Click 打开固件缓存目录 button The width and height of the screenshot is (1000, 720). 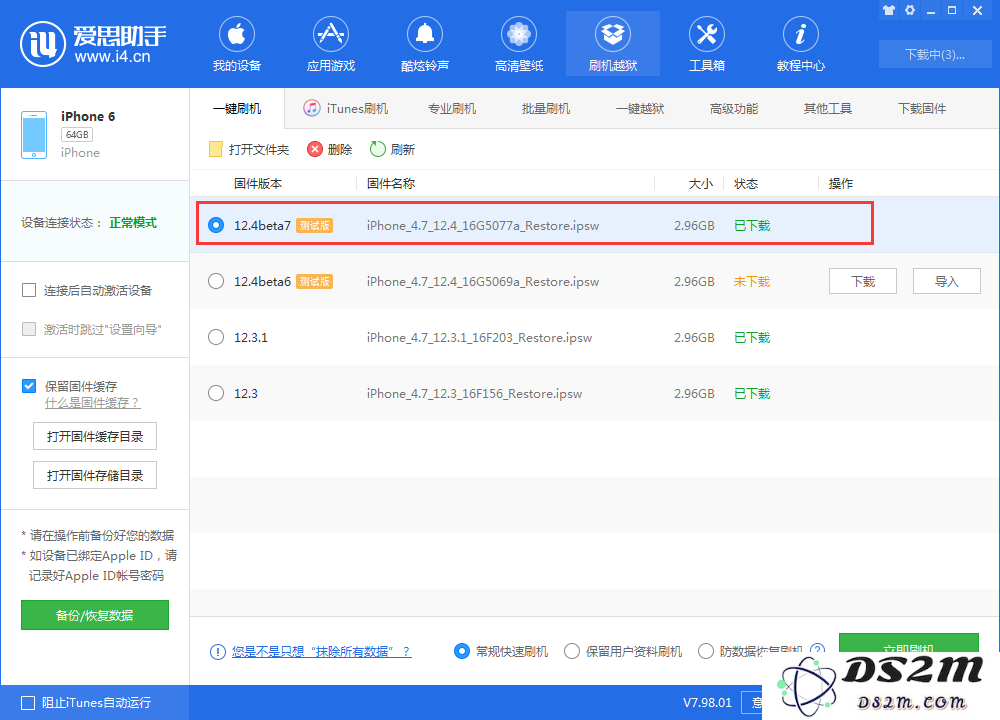click(x=95, y=436)
